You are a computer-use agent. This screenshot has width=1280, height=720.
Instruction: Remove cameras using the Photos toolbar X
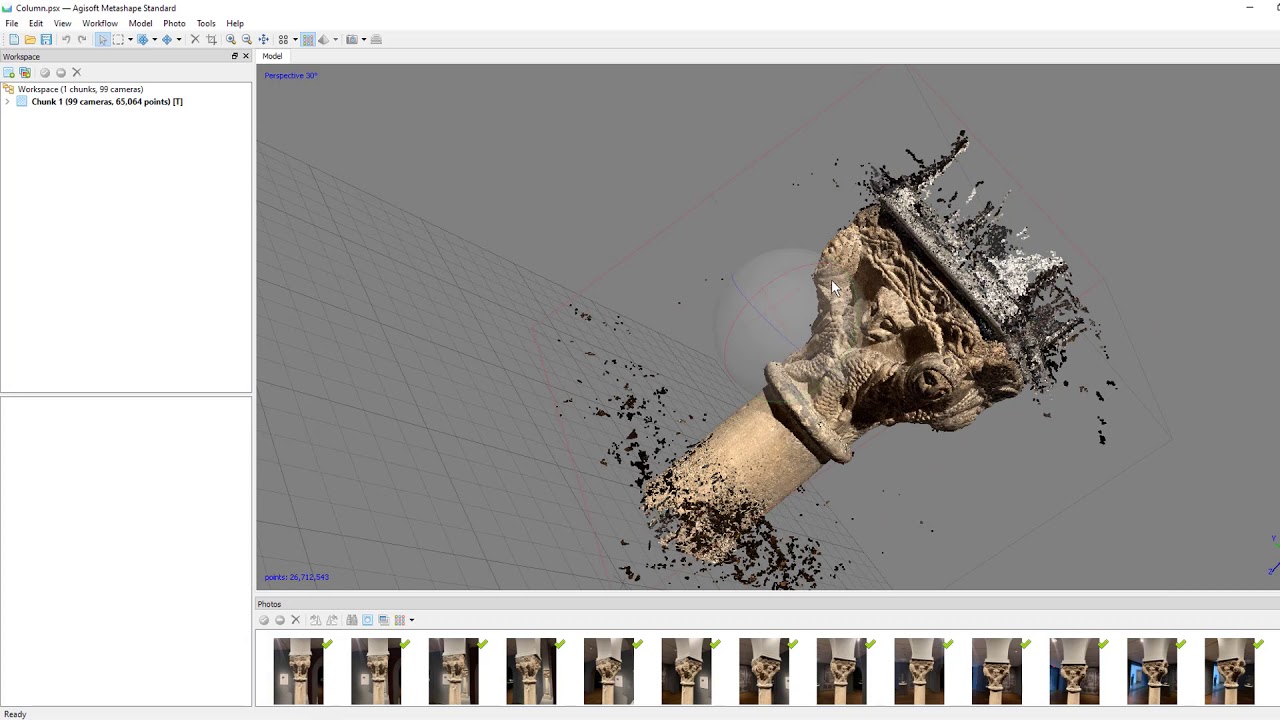(295, 620)
